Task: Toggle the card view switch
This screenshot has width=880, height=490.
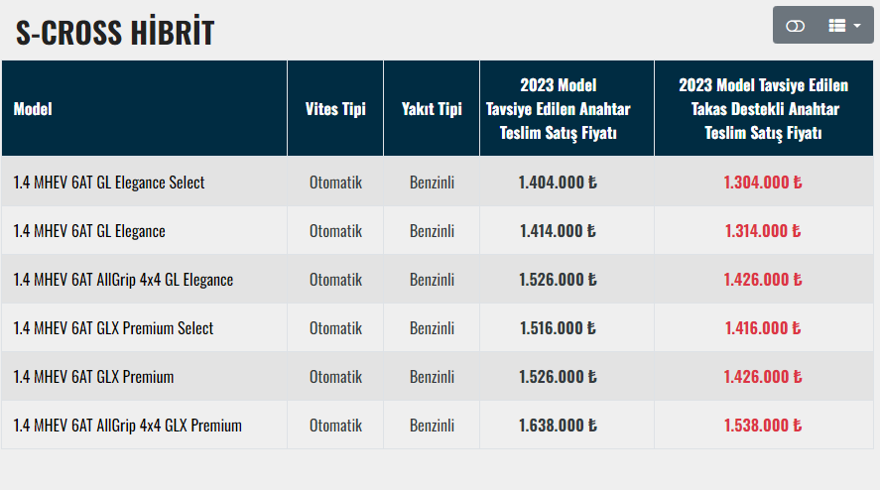Action: click(795, 26)
